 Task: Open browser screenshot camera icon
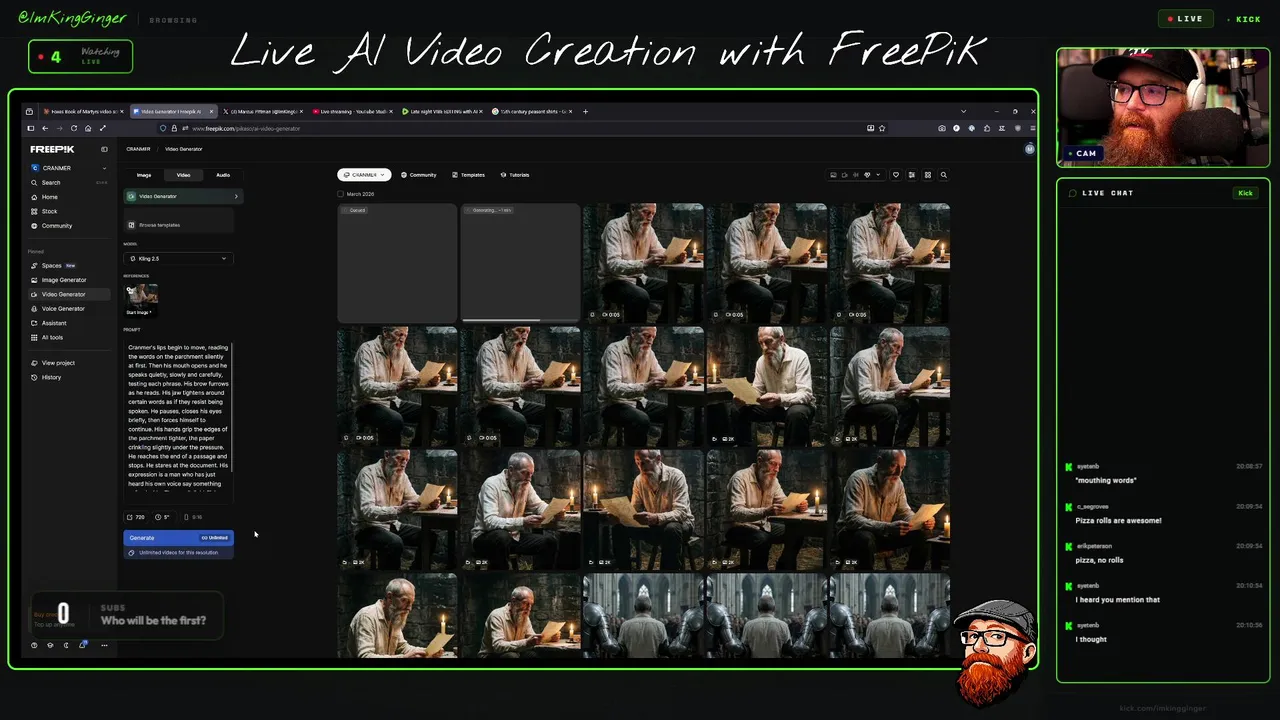942,128
